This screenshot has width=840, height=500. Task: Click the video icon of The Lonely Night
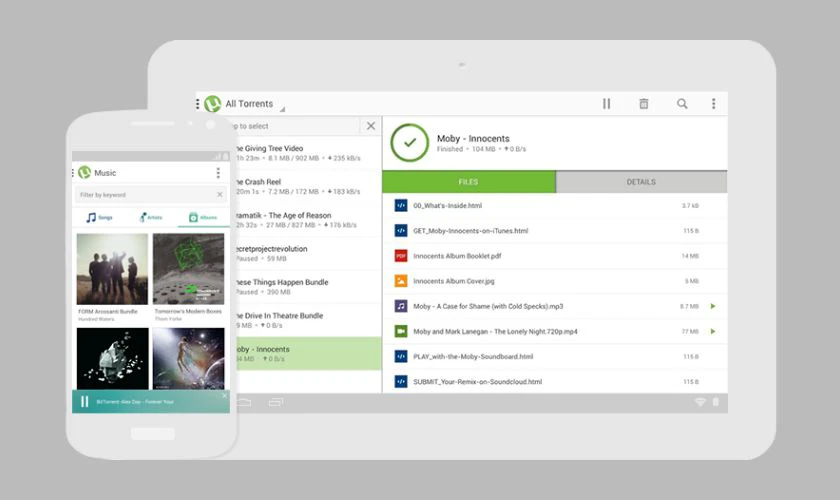point(401,331)
